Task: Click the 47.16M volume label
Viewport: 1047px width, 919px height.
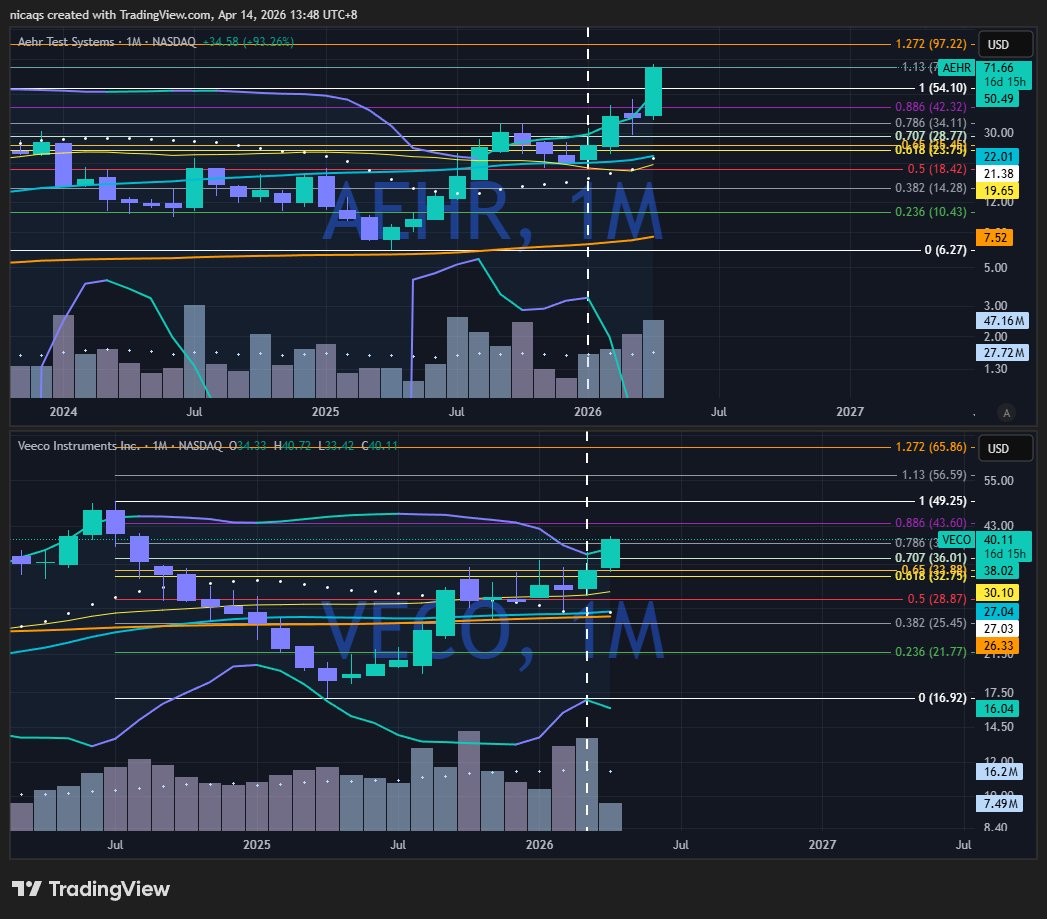Action: (x=1004, y=321)
